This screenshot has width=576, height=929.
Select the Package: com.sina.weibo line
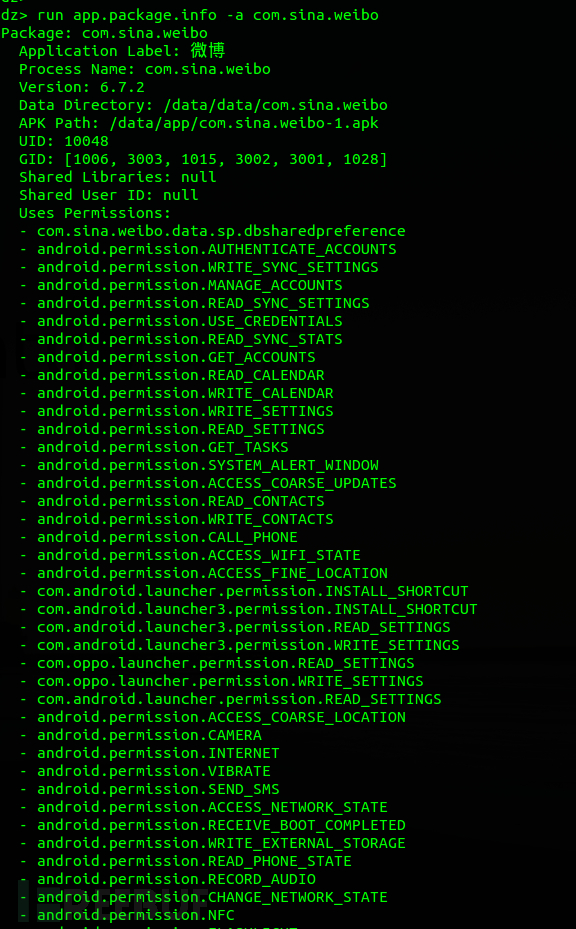point(104,33)
